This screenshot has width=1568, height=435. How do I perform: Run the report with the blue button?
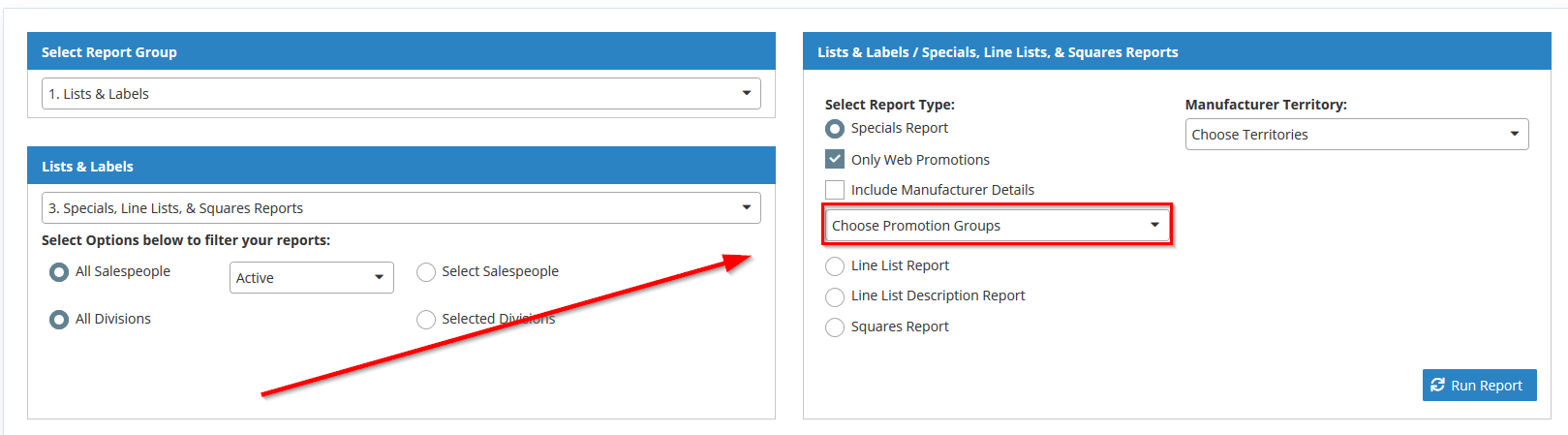point(1479,385)
